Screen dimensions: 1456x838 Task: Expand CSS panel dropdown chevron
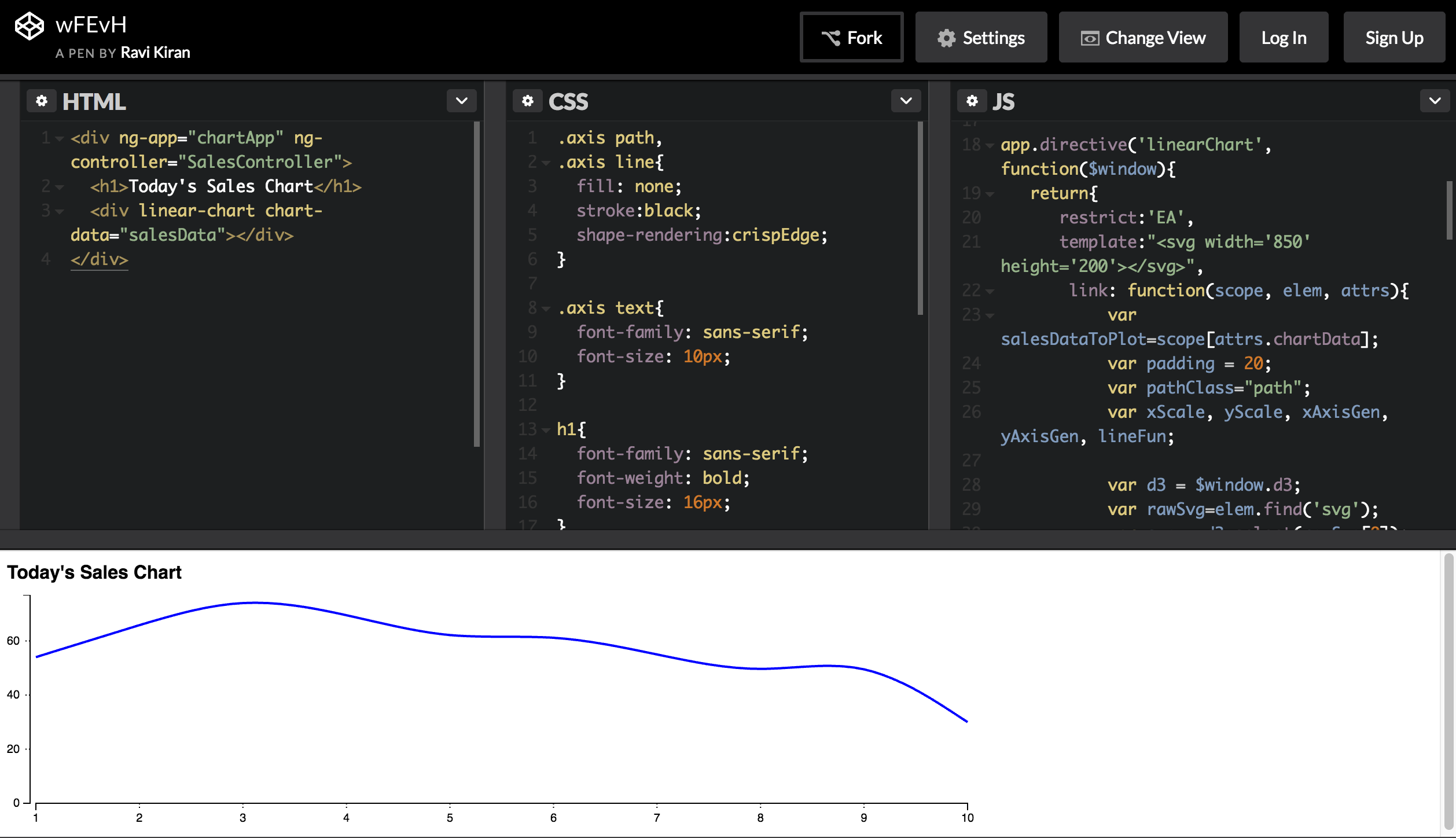tap(906, 101)
